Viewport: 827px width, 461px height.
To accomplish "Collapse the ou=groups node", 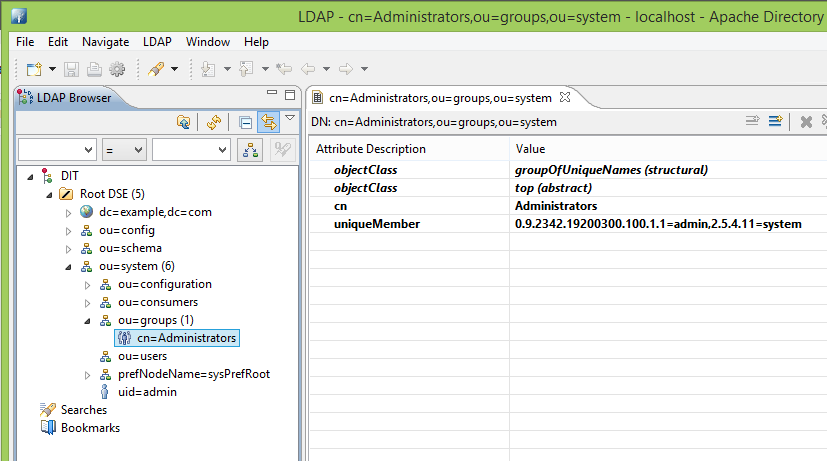I will [87, 321].
